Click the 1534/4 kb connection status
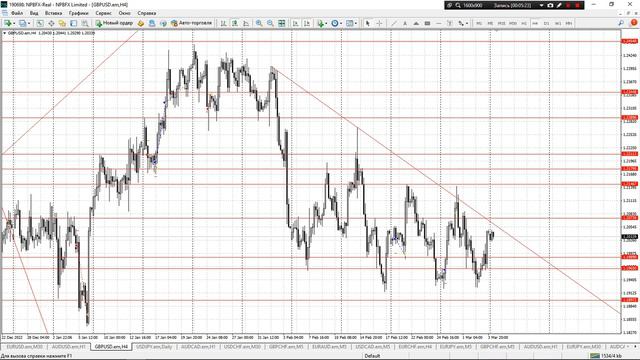640x360 pixels. tap(606, 356)
